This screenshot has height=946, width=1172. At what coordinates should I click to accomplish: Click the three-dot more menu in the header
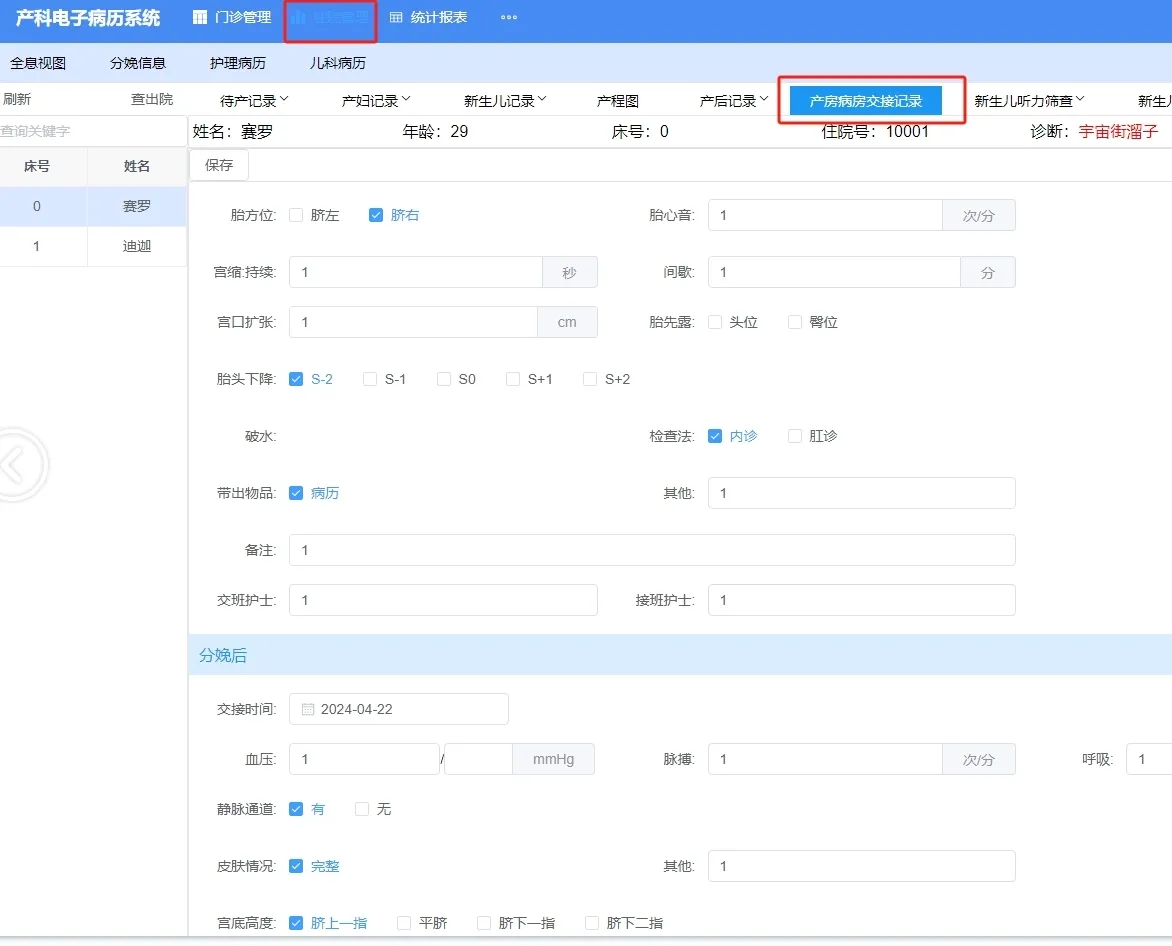pyautogui.click(x=509, y=17)
